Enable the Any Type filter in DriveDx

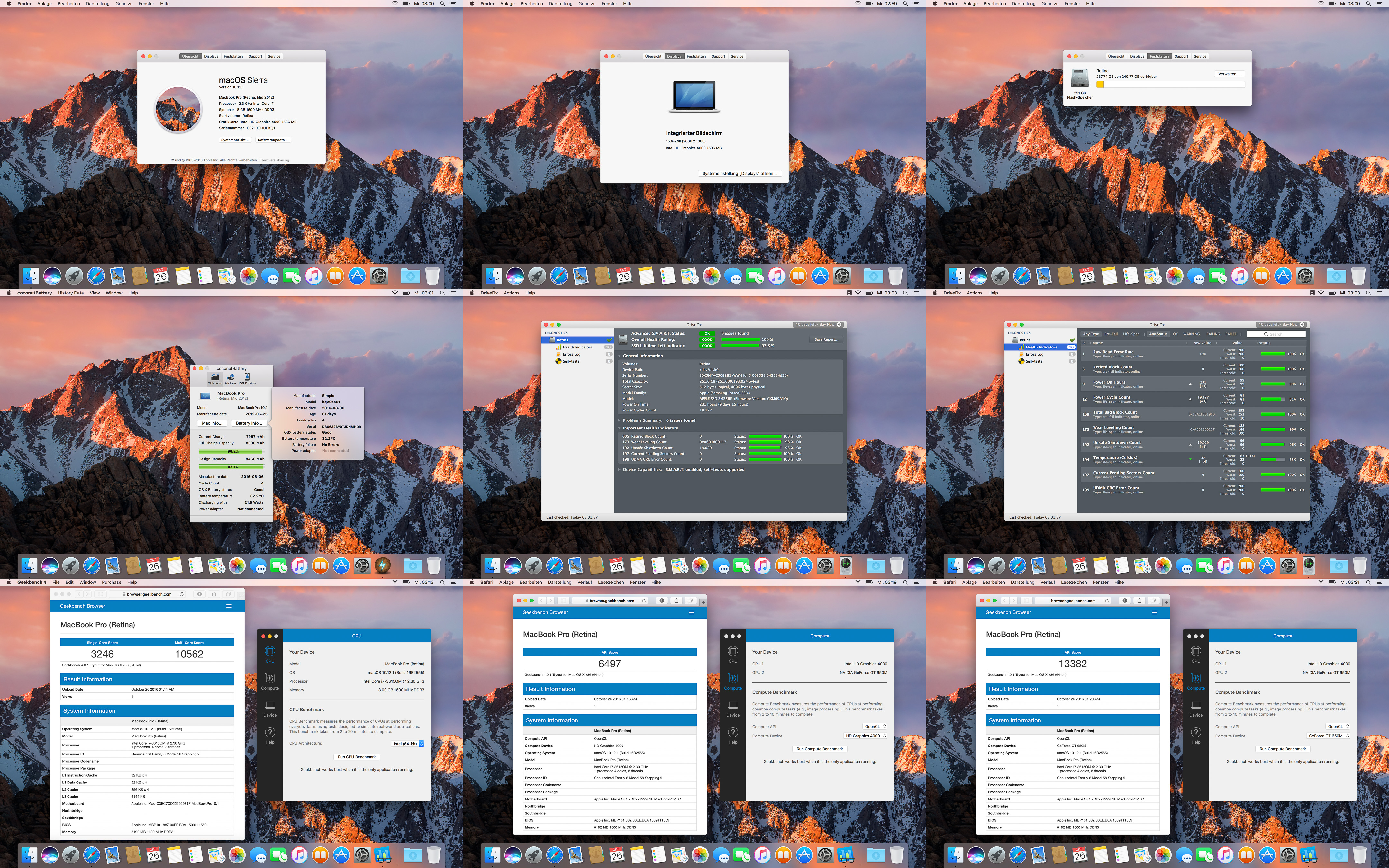(1091, 334)
